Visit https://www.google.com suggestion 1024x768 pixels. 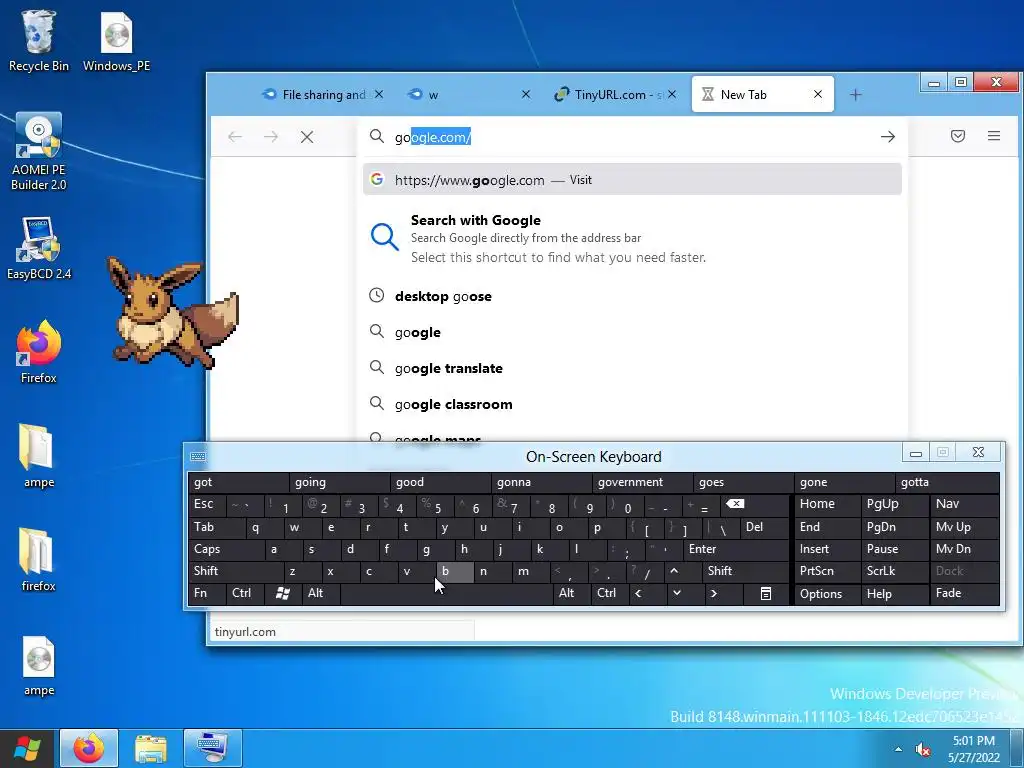[632, 180]
